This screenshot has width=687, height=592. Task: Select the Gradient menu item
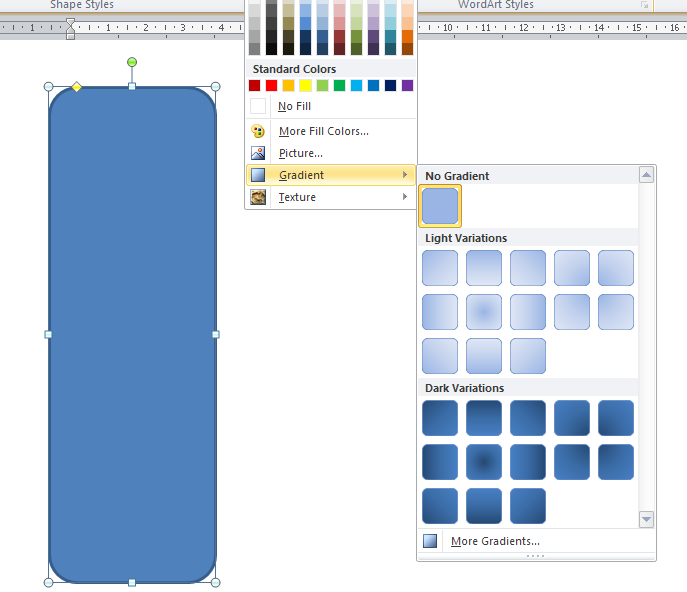tap(301, 175)
